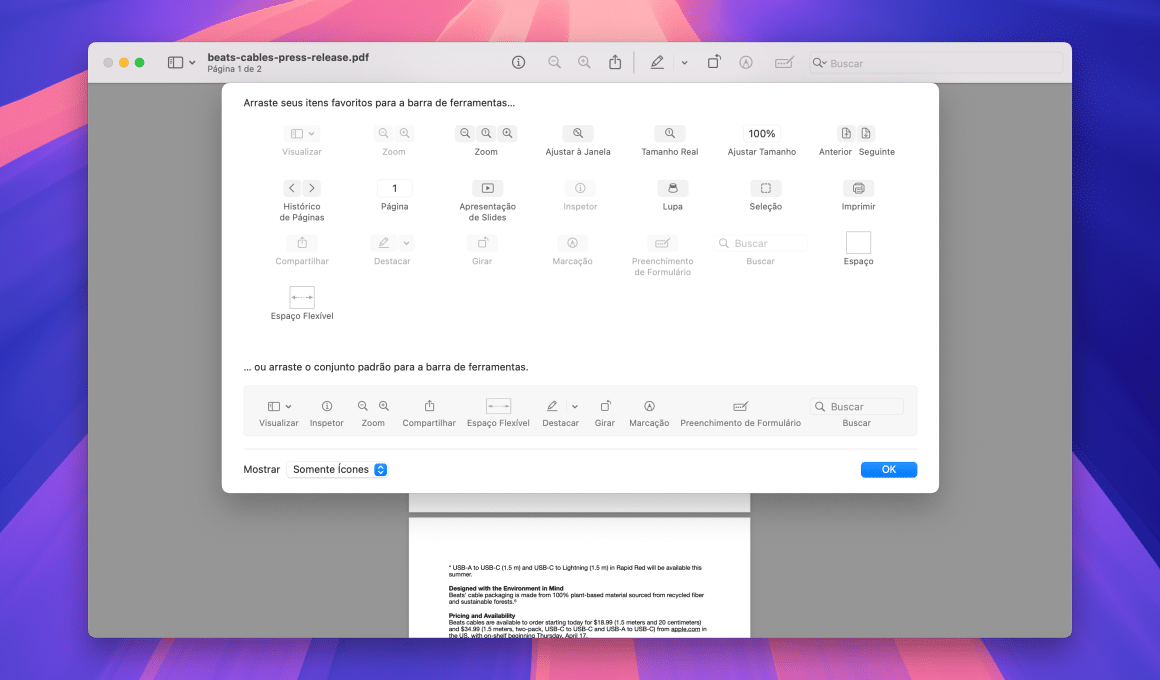The height and width of the screenshot is (680, 1160).
Task: Select the Anterior page icon
Action: tap(846, 133)
